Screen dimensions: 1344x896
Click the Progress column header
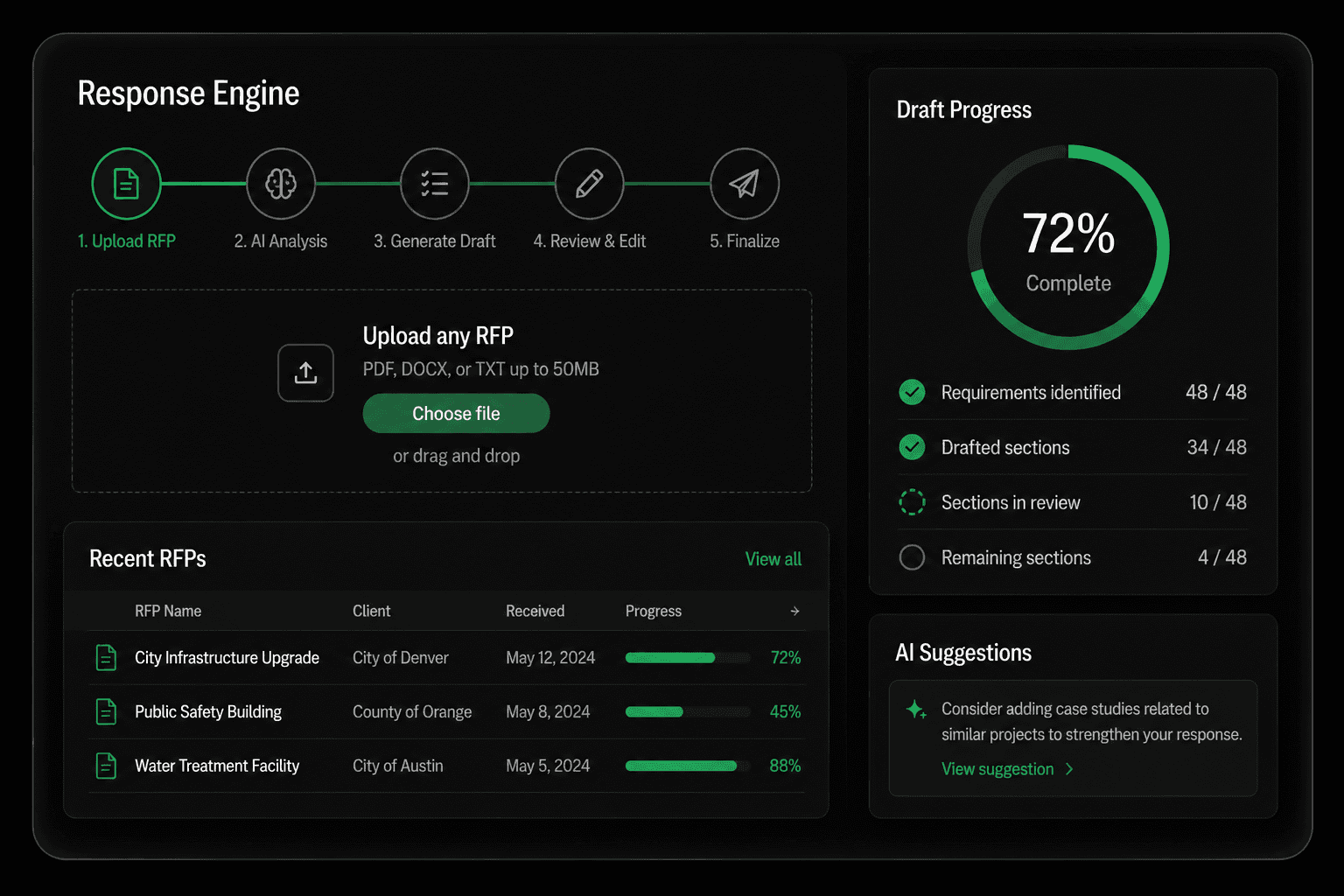653,611
